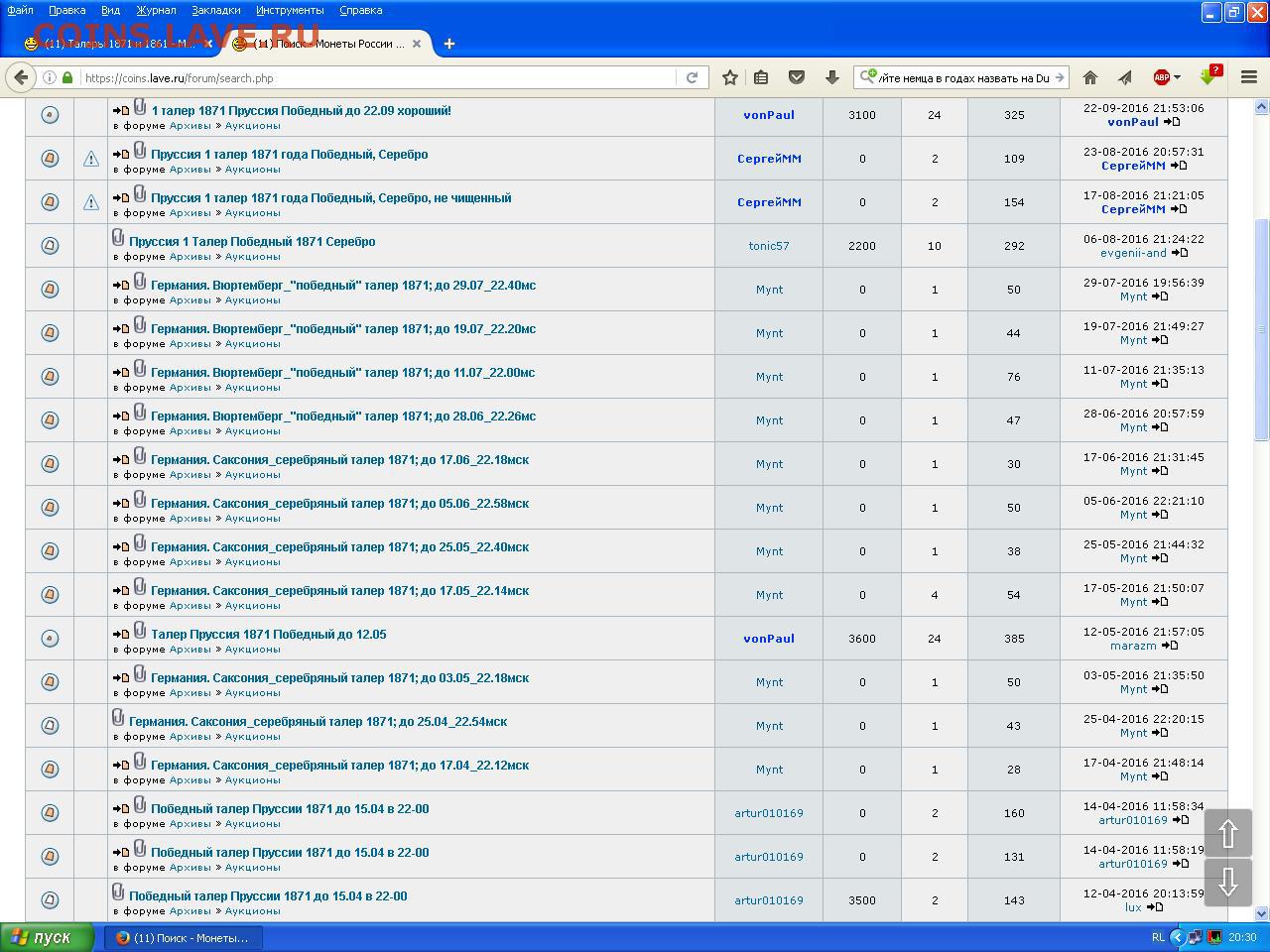Open Аукционы link under "Талер Пруссия 1871 Победный до 12.05"
The height and width of the screenshot is (952, 1270).
252,650
